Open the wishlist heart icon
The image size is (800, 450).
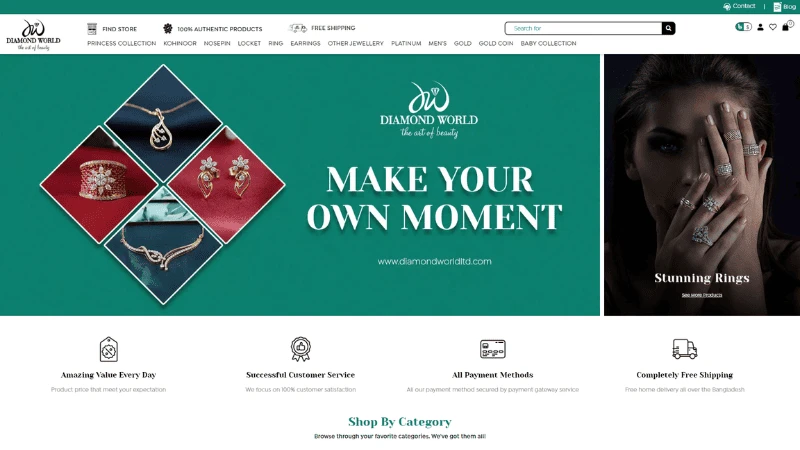point(773,28)
